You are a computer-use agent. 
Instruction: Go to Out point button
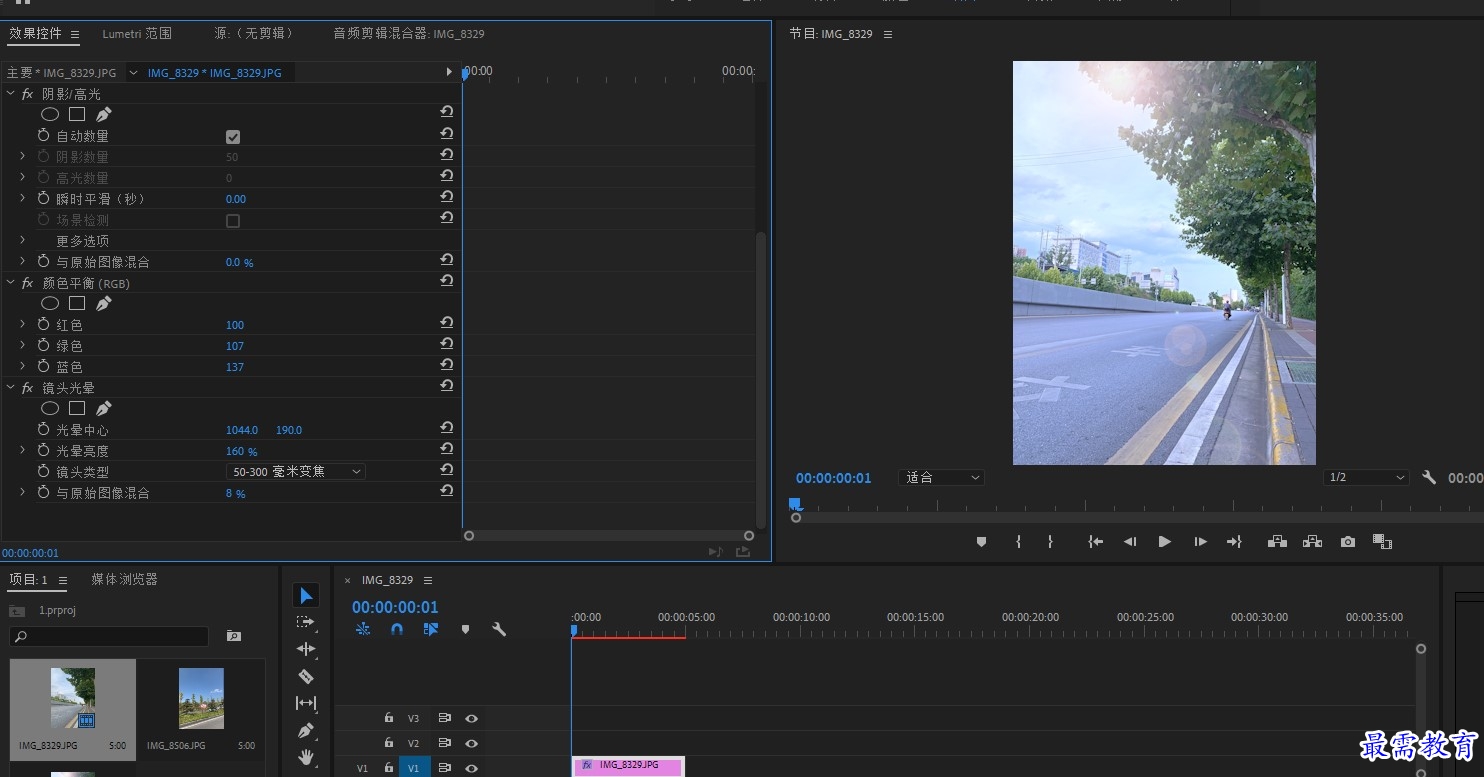1234,542
